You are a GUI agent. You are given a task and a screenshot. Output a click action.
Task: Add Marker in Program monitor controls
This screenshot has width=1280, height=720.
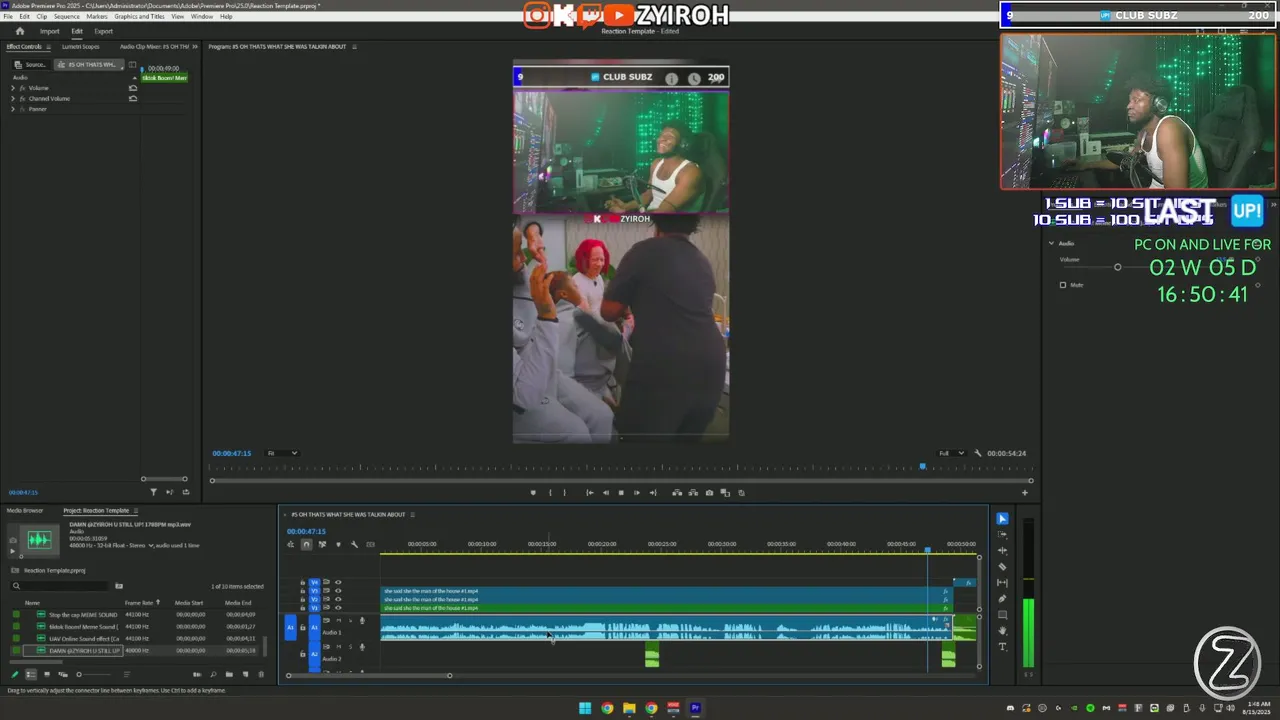(533, 492)
